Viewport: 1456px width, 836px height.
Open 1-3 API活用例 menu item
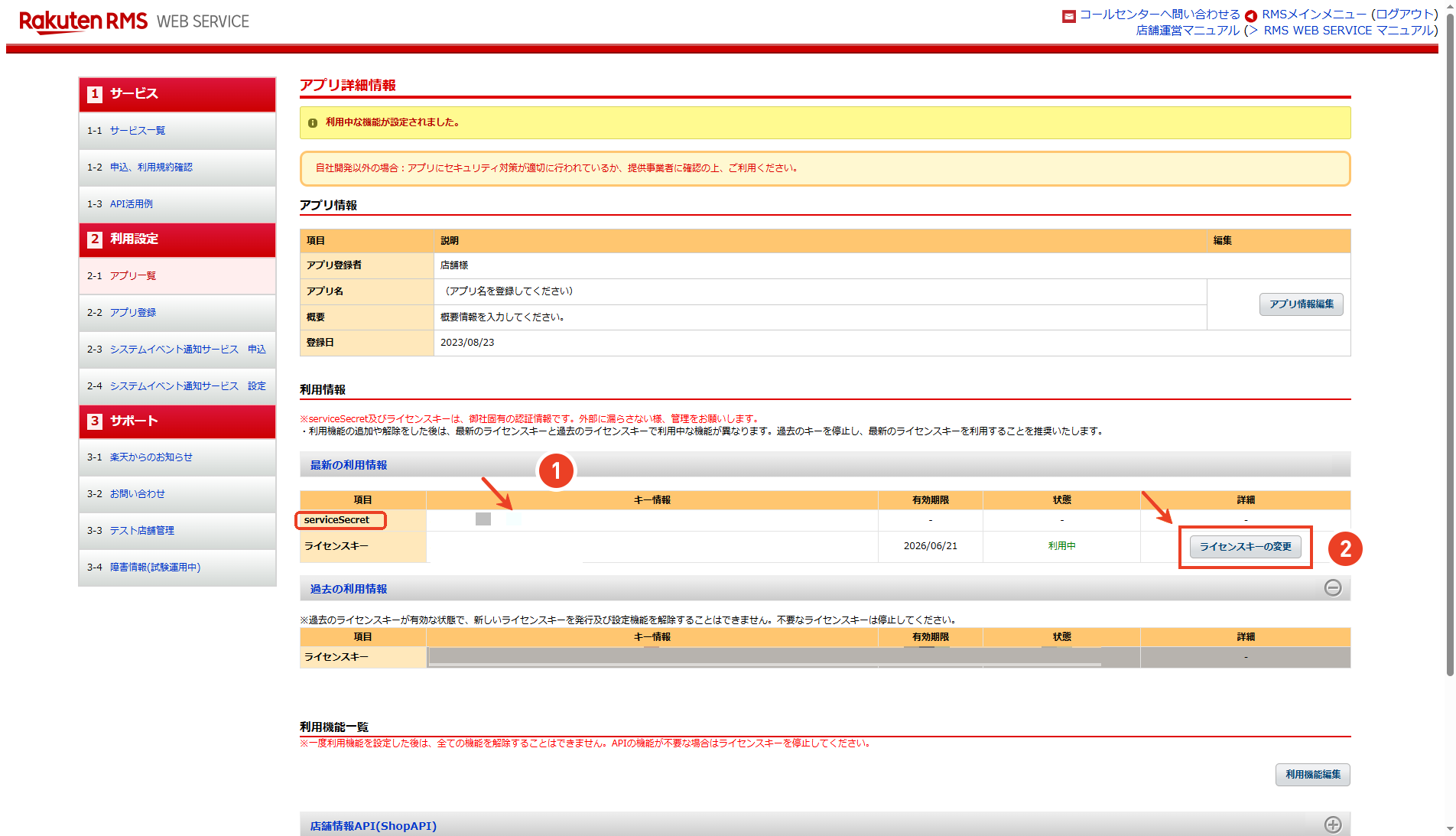coord(177,204)
